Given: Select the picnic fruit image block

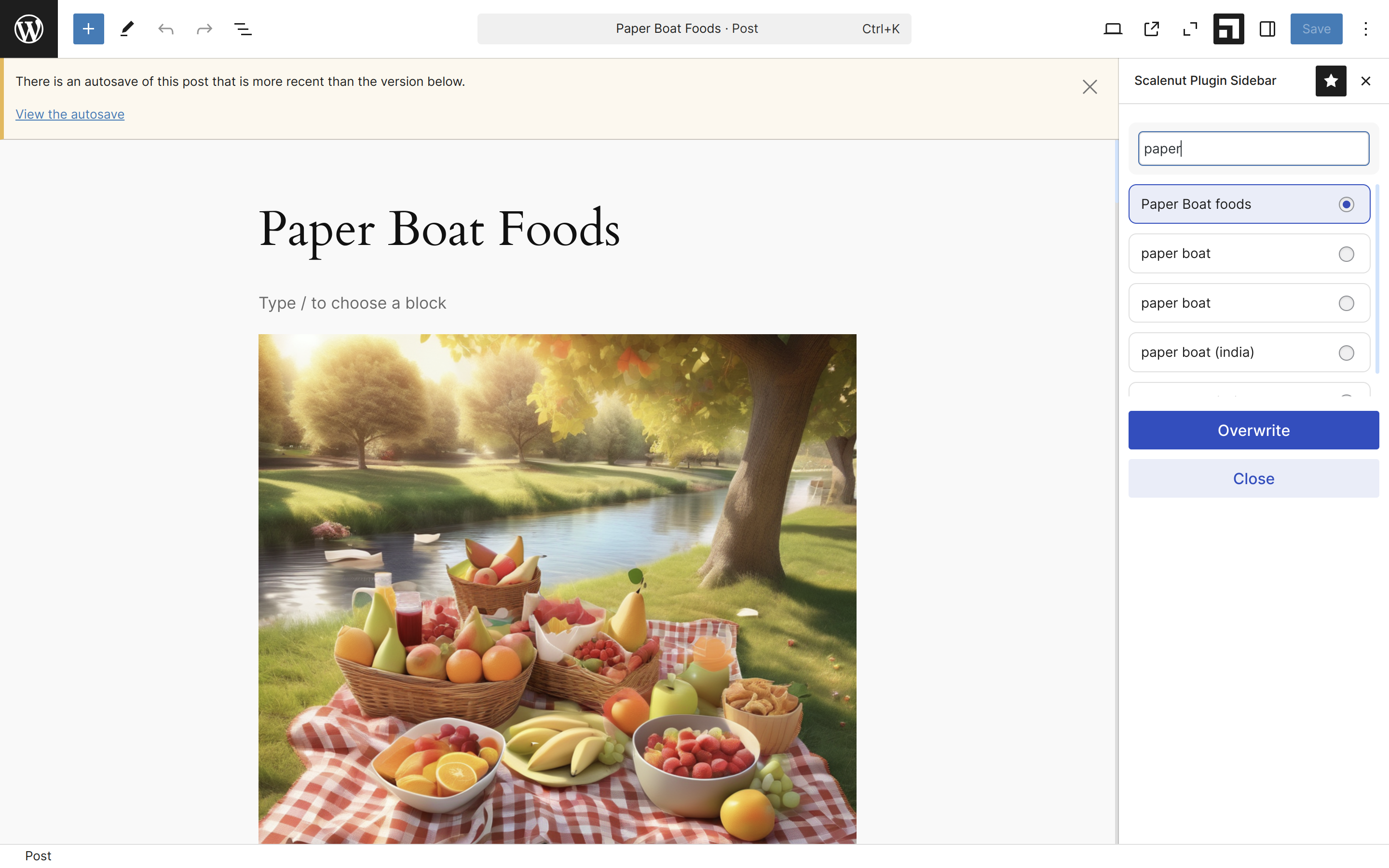Looking at the screenshot, I should 558,588.
